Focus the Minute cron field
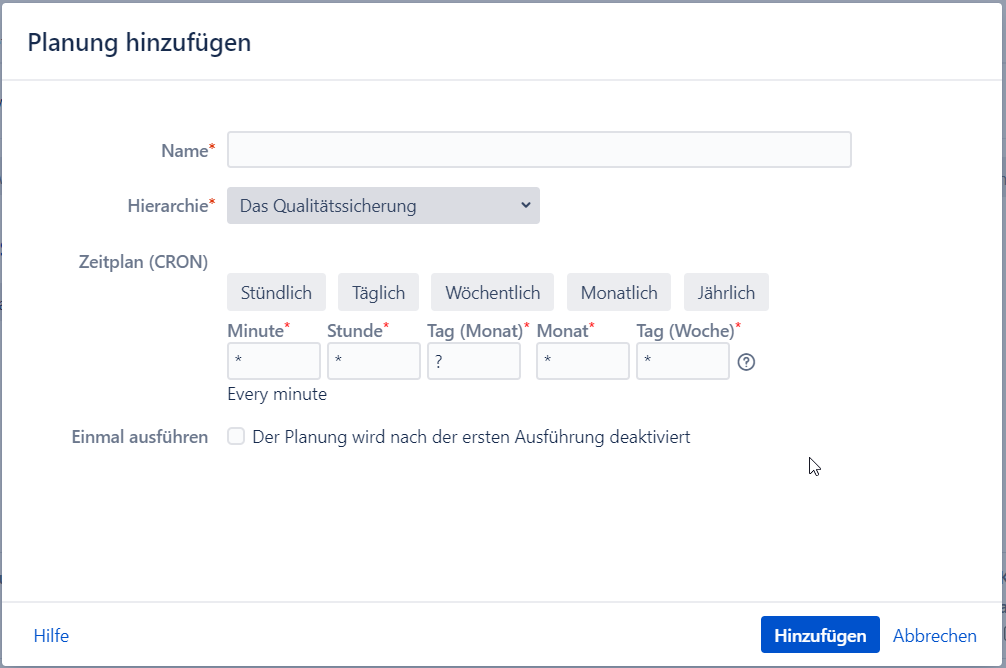The image size is (1006, 668). coord(274,361)
